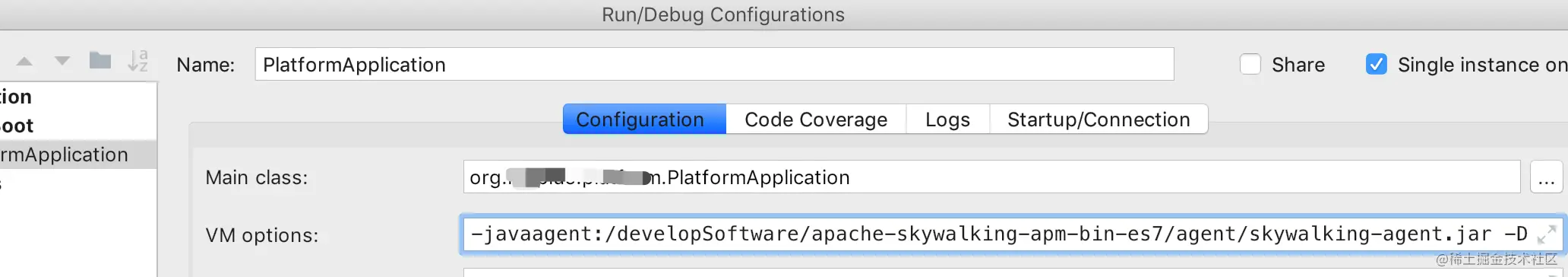The height and width of the screenshot is (277, 1568).
Task: Open the Code Coverage tab
Action: click(x=816, y=119)
